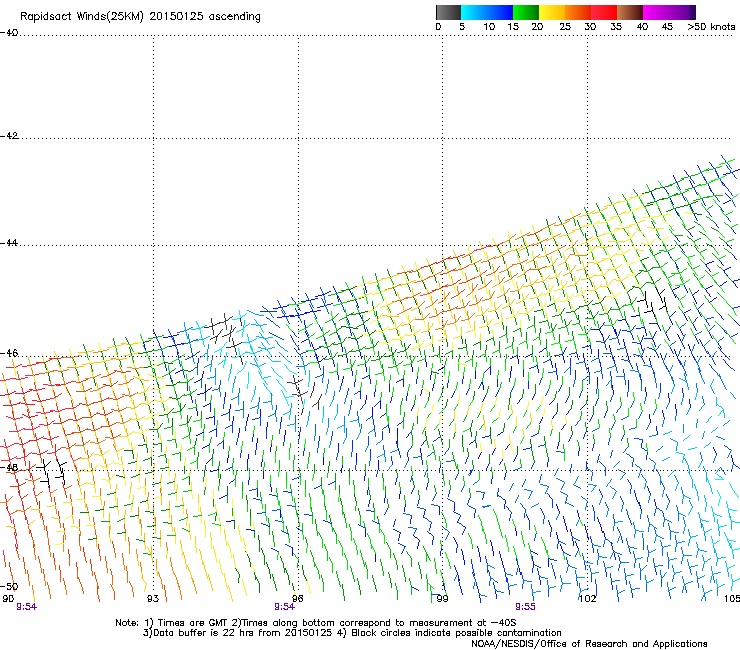Click the '20' legend scale label
This screenshot has width=740, height=650.
(537, 27)
